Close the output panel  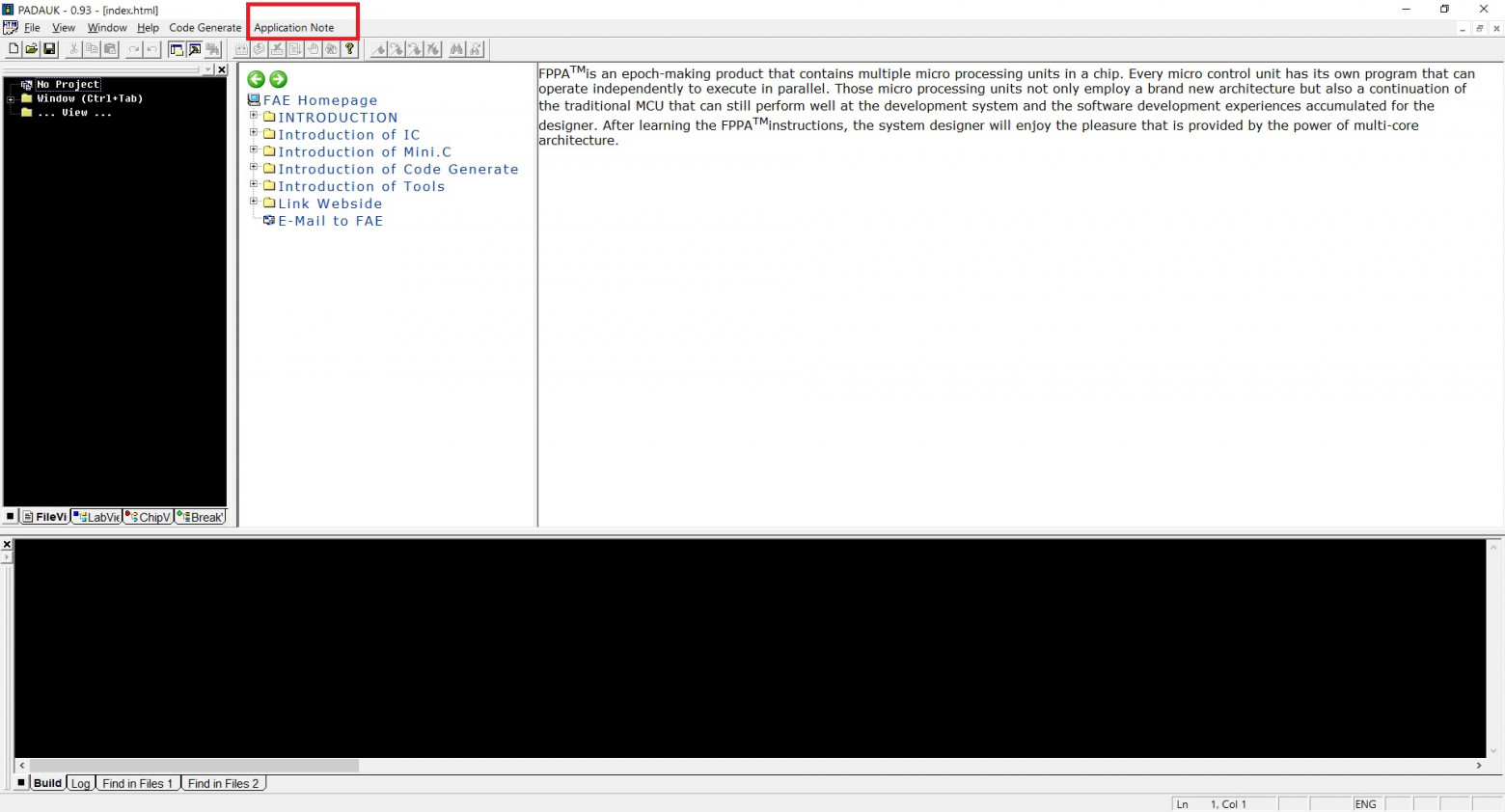7,545
